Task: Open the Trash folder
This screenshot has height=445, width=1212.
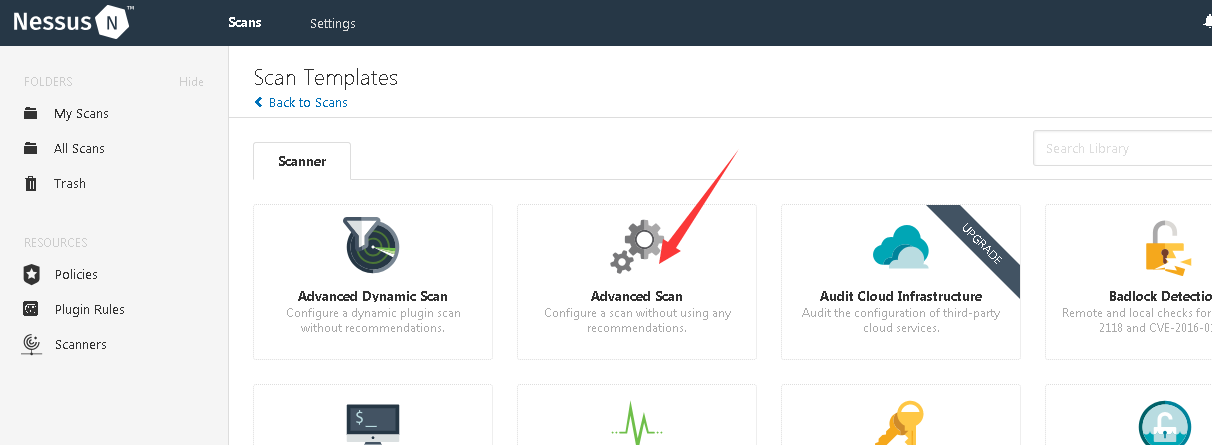Action: tap(70, 184)
